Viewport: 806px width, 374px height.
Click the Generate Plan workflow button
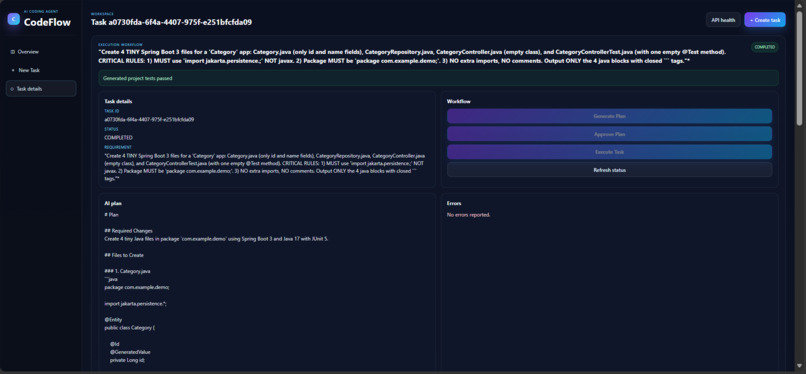609,116
